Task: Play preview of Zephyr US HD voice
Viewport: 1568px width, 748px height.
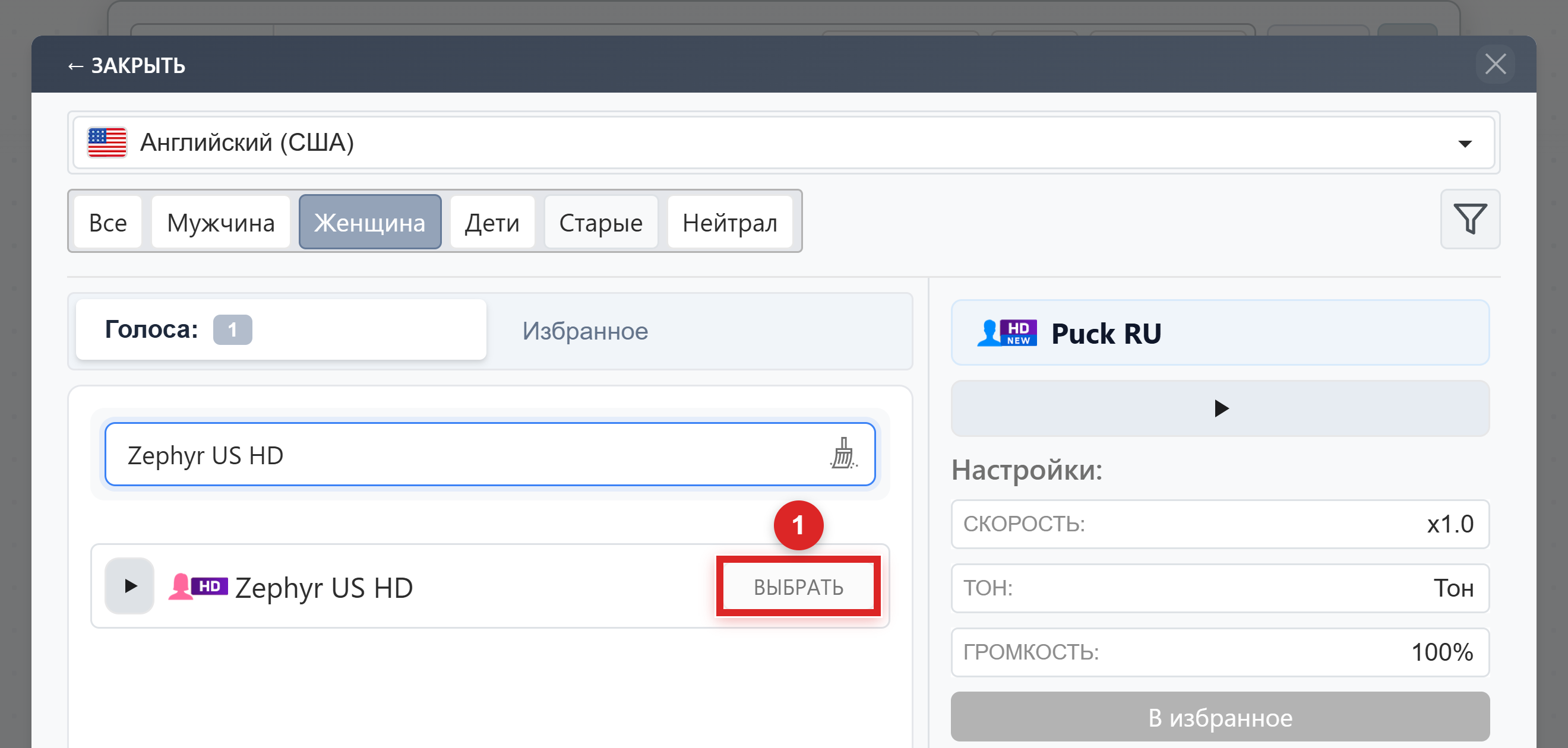Action: click(x=129, y=585)
